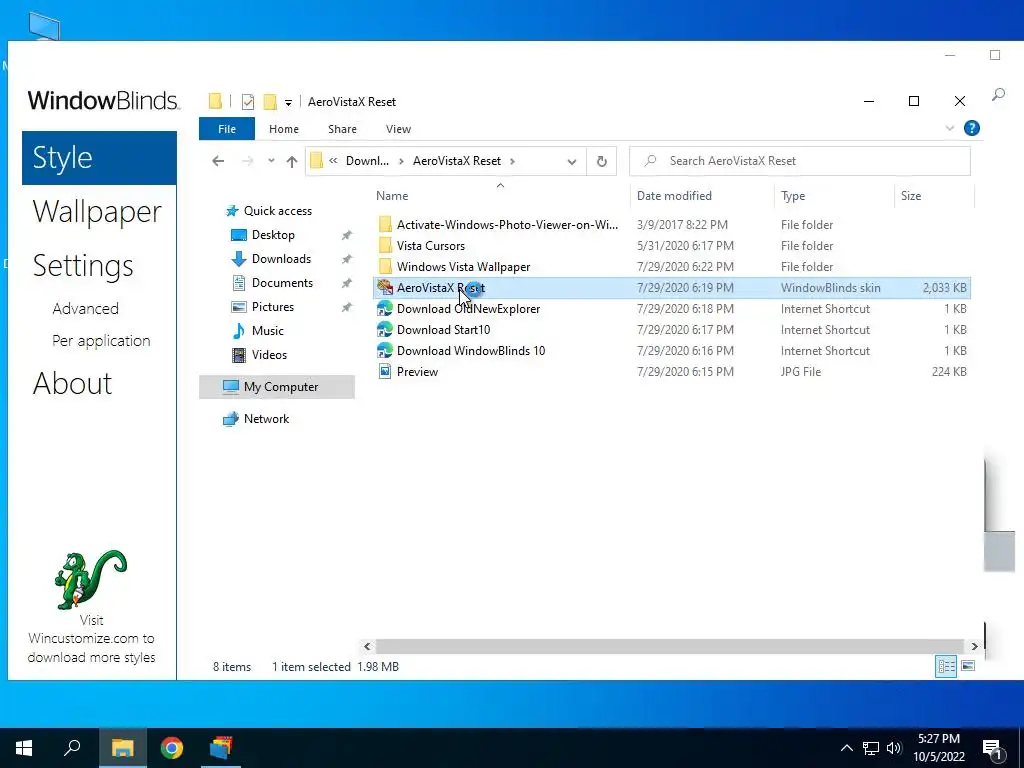Click the Search AeroVistaX Reset field
Screen dimensions: 1024x768
[x=800, y=161]
